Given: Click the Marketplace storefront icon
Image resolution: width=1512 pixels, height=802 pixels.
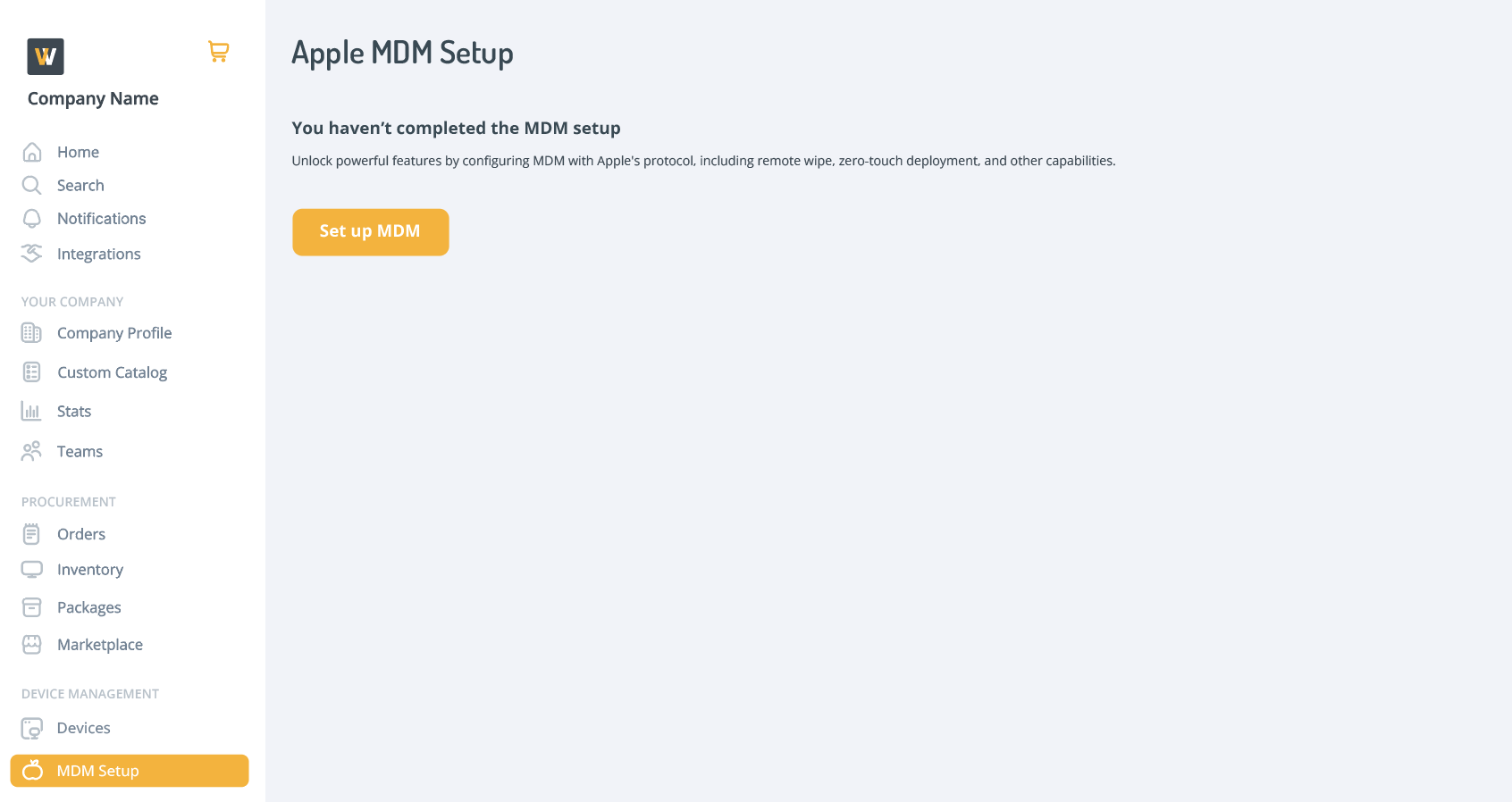Looking at the screenshot, I should point(31,645).
